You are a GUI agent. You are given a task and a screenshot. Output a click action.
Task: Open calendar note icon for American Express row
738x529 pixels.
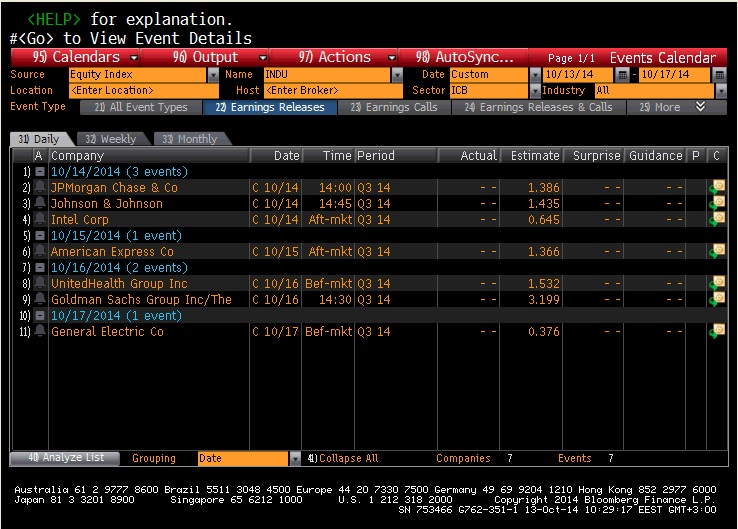click(x=717, y=251)
